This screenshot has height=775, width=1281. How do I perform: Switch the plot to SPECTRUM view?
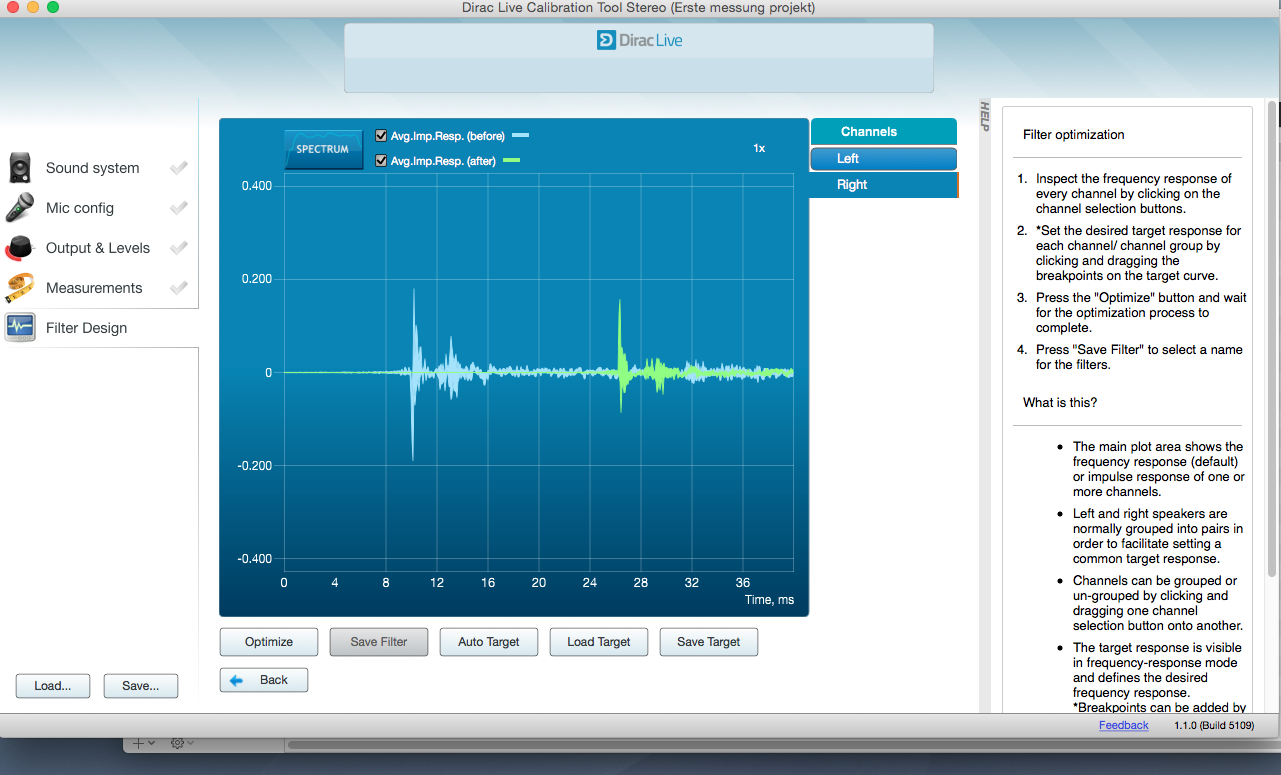323,149
